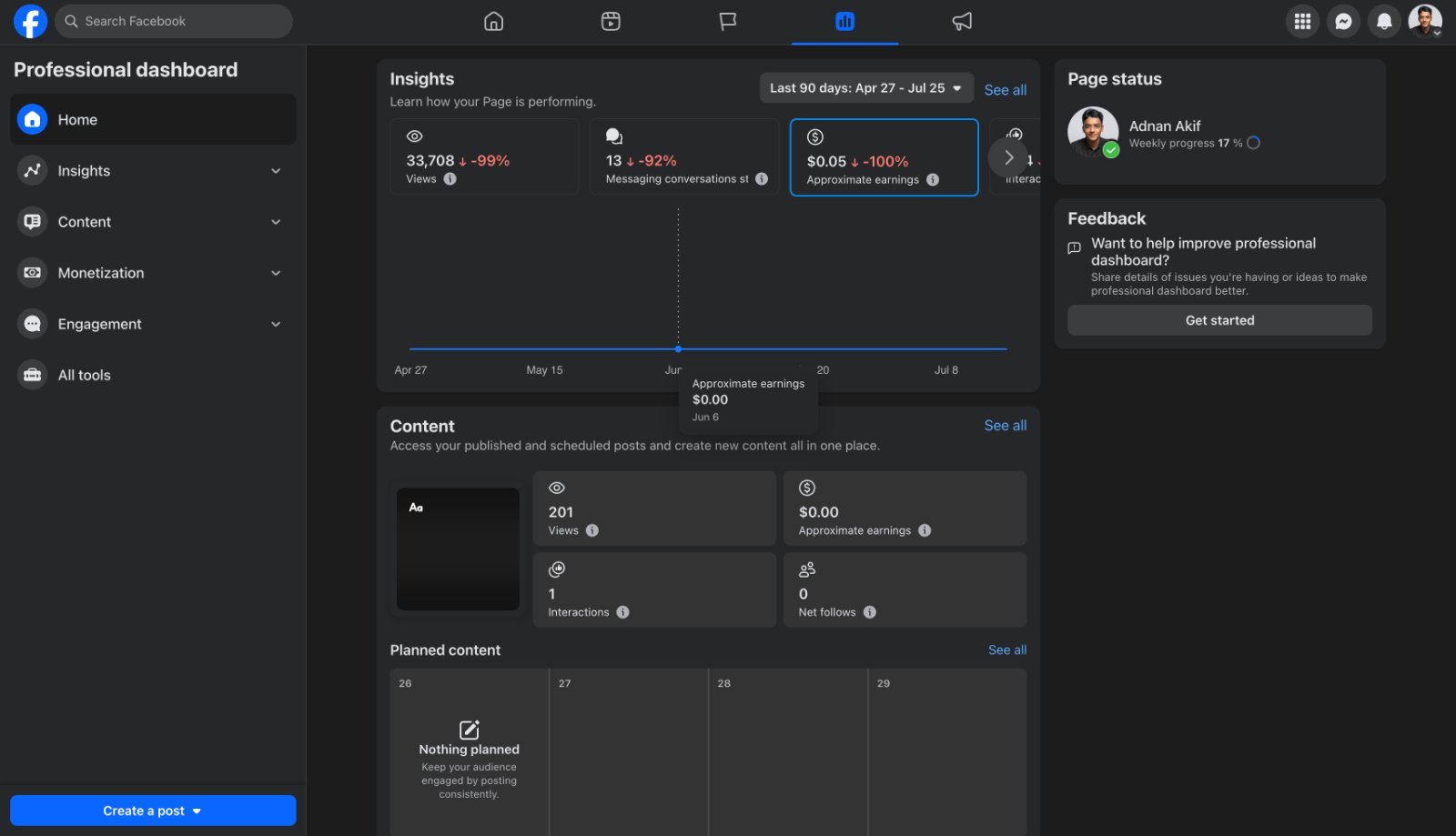Select the Professional dashboard chart tab icon

point(844,21)
